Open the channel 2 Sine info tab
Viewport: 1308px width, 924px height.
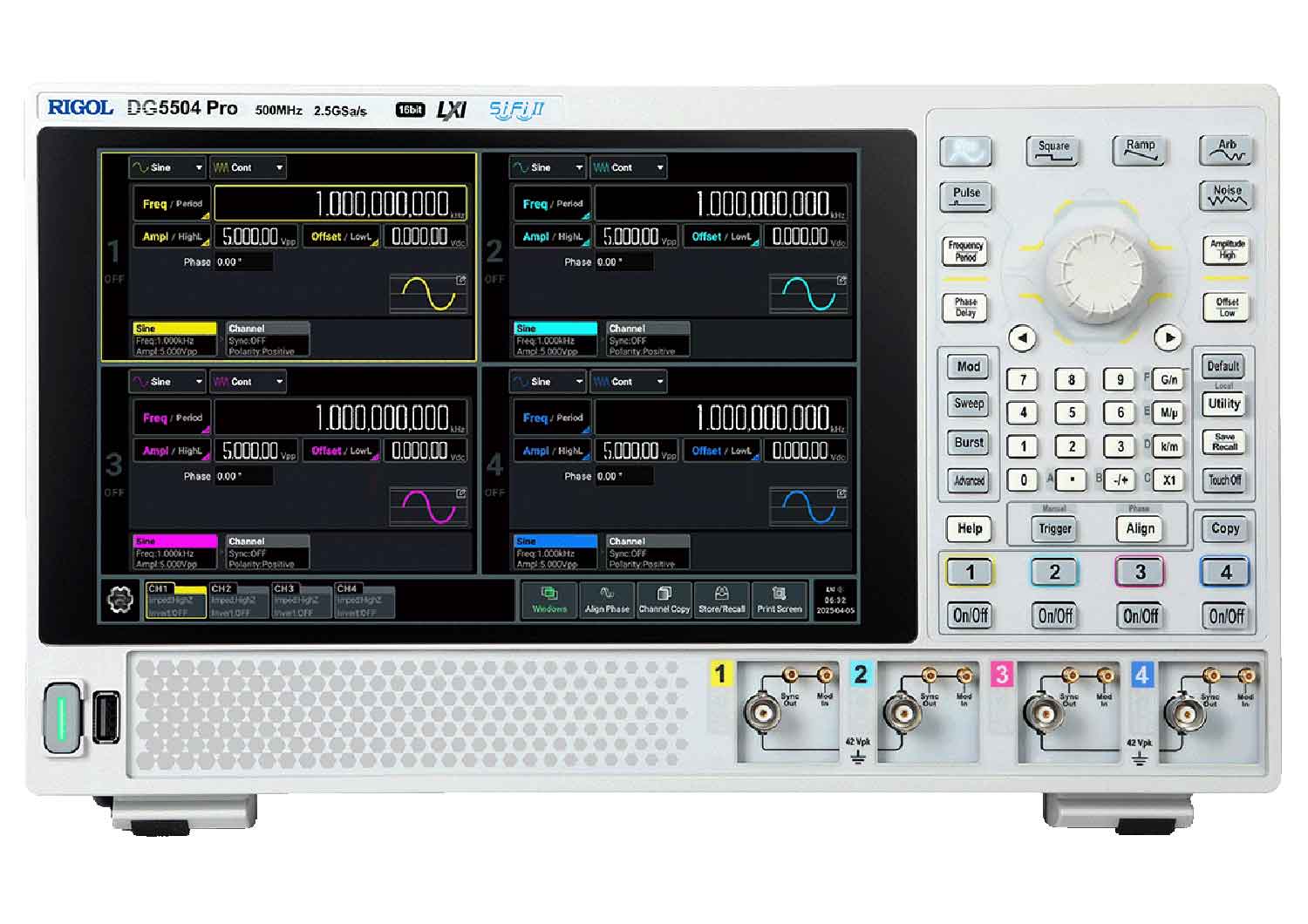click(x=555, y=339)
